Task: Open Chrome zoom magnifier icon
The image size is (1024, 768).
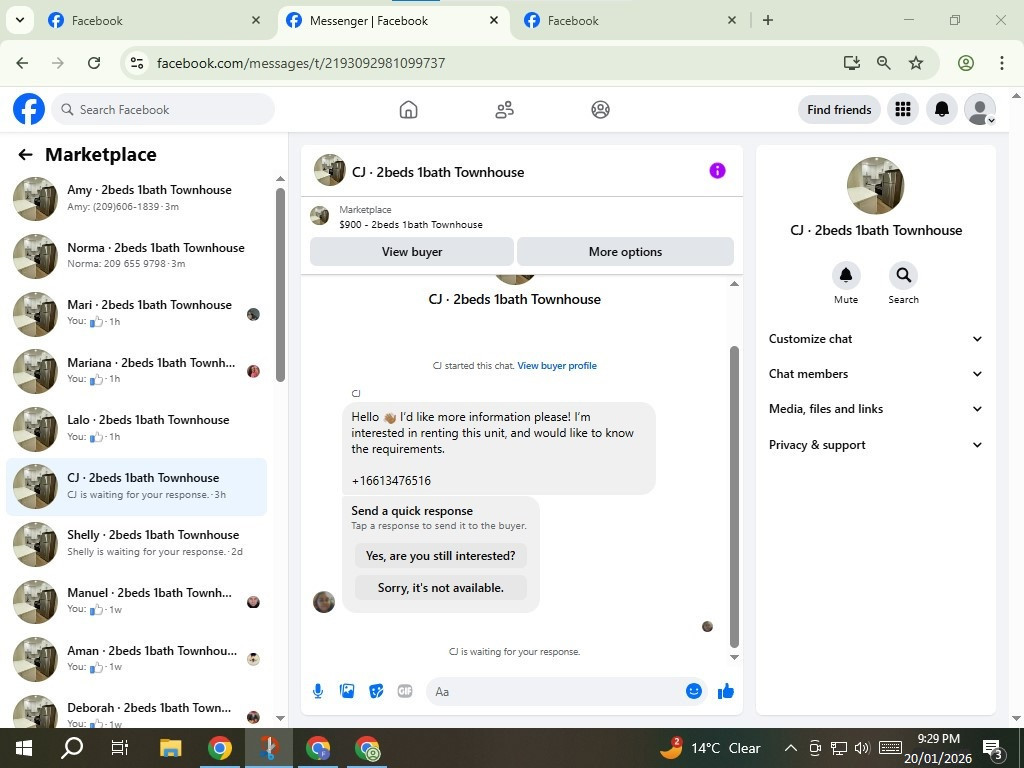Action: 884,63
